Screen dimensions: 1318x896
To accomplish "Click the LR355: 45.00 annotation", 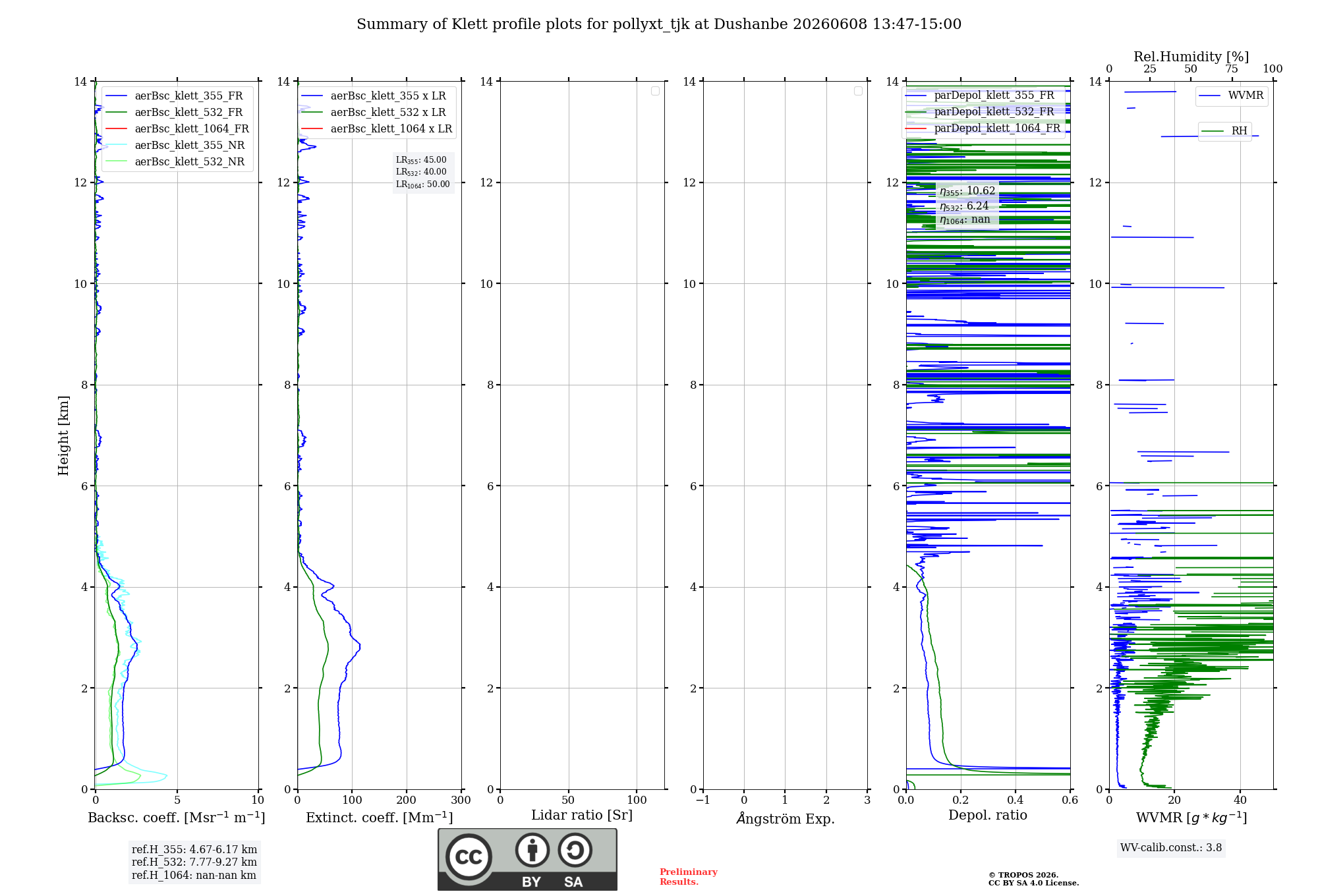I will tap(421, 160).
